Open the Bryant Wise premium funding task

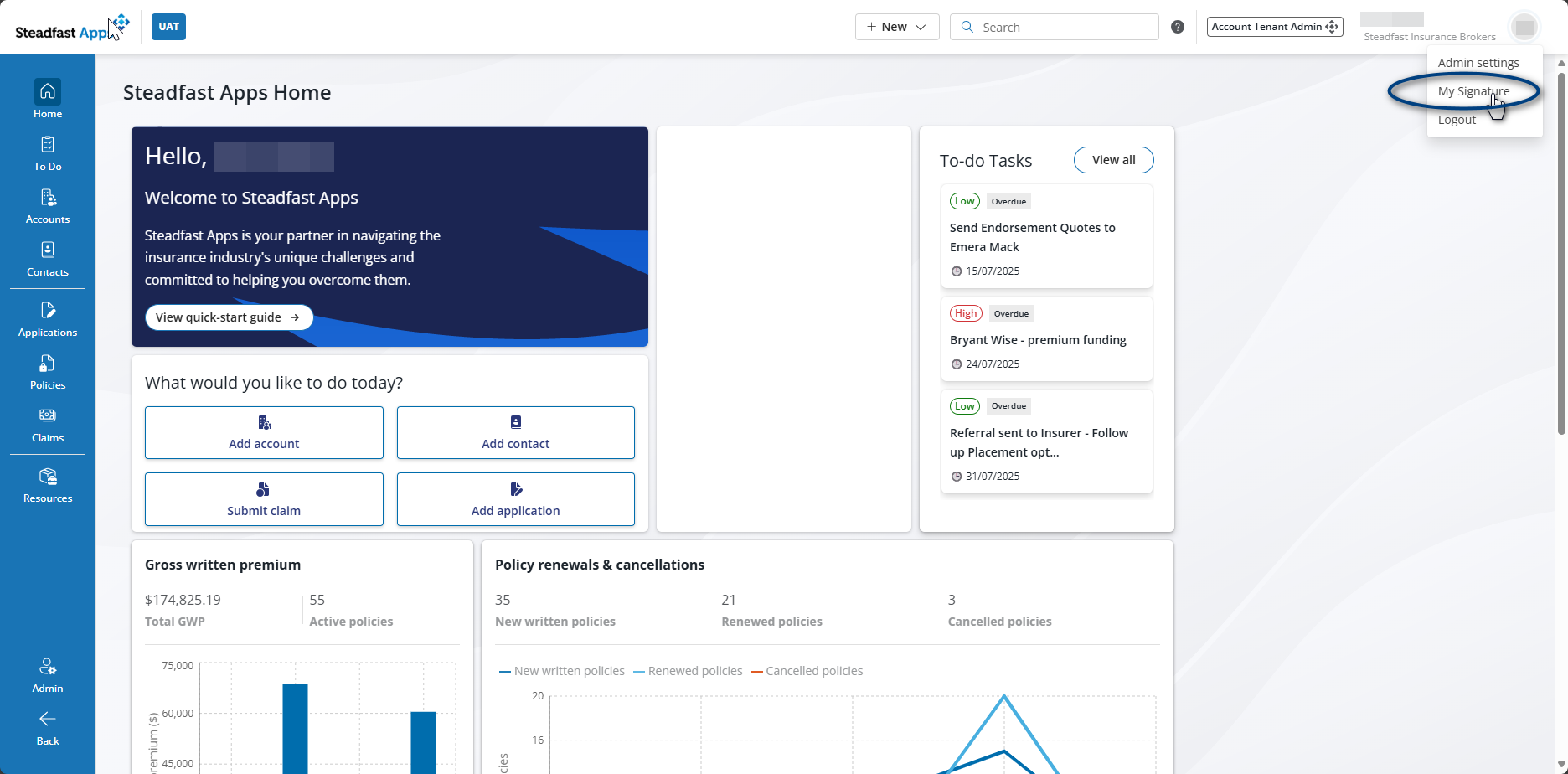[x=1047, y=339]
